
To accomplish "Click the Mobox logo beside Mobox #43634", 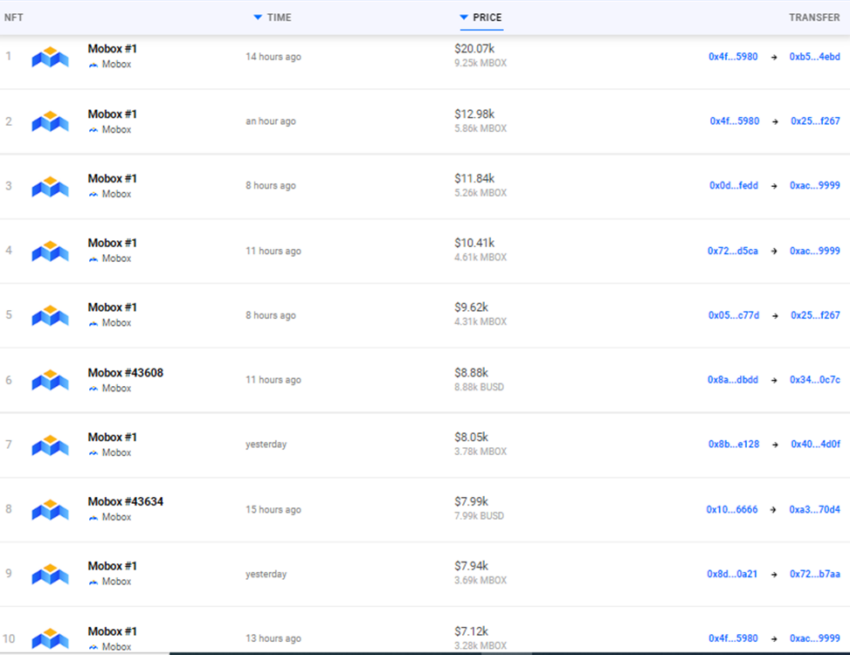I will 50,509.
